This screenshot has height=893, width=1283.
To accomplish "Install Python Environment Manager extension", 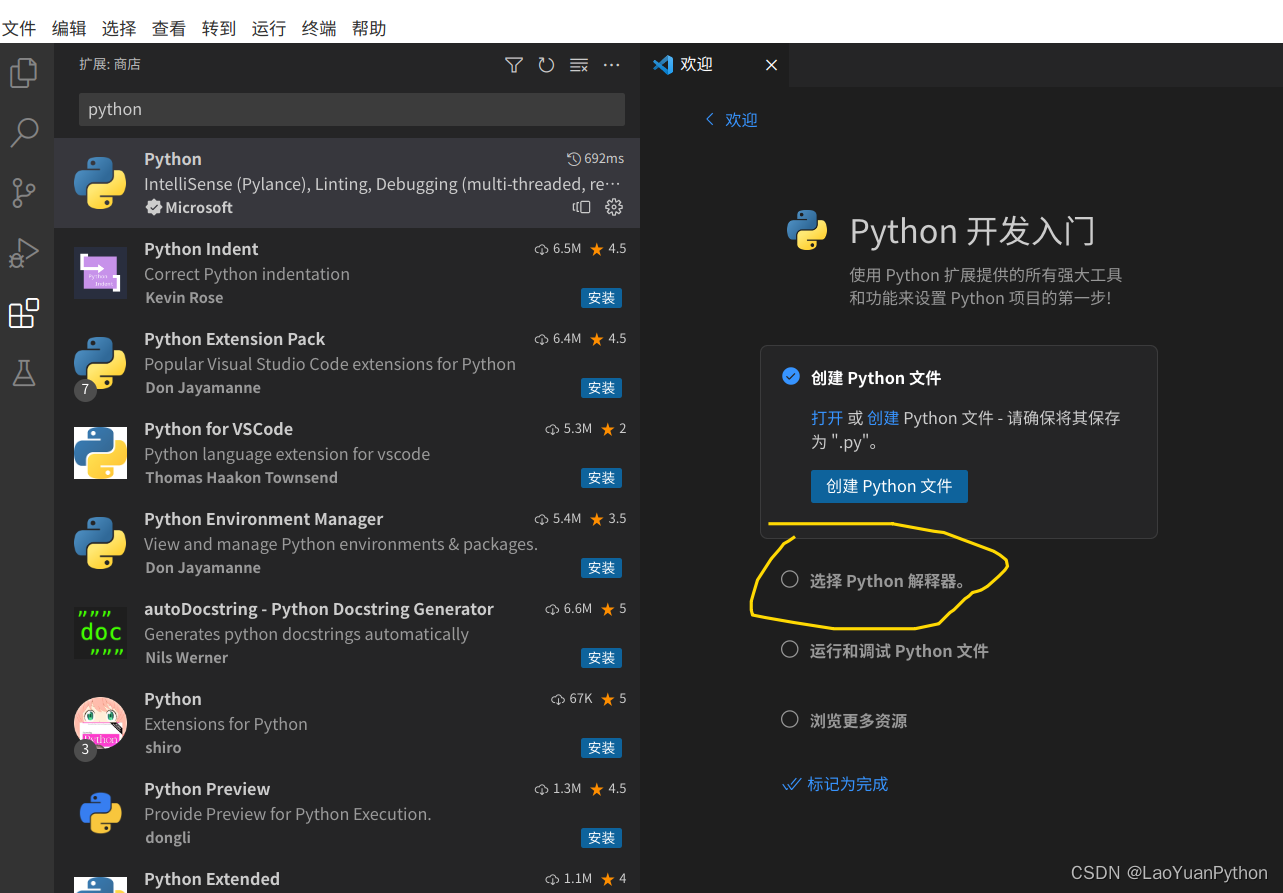I will [x=602, y=568].
